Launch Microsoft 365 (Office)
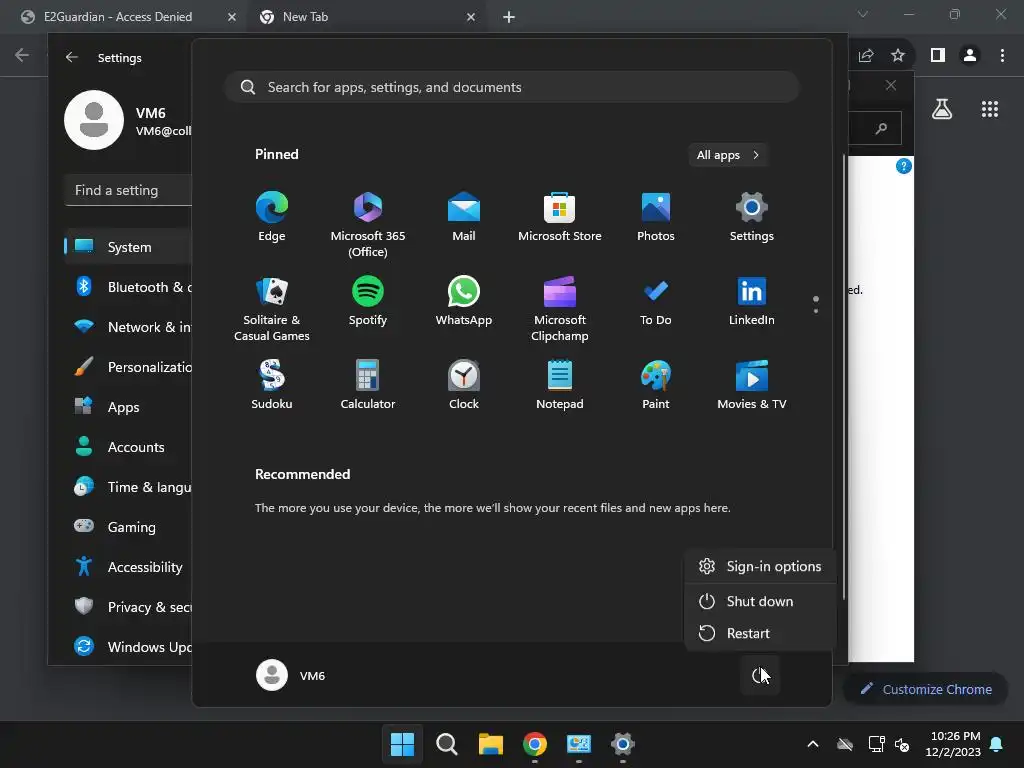This screenshot has height=768, width=1024. click(368, 225)
